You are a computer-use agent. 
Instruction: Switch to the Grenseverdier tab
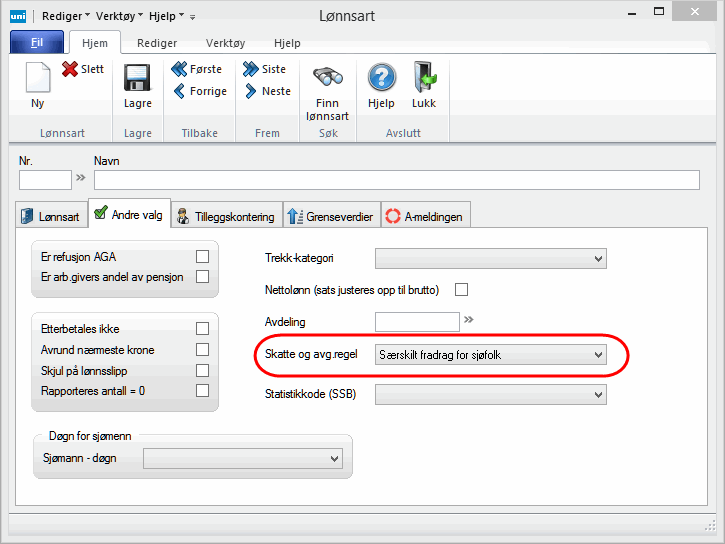pos(330,215)
